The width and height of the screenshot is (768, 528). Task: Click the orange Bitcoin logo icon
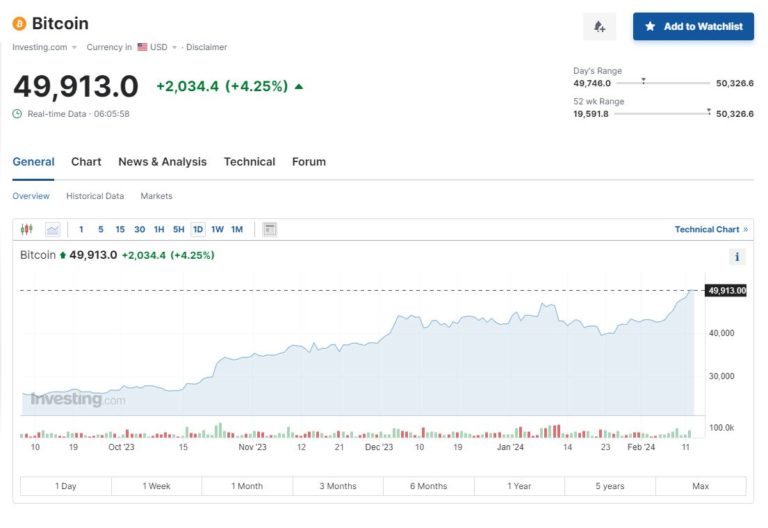click(19, 23)
